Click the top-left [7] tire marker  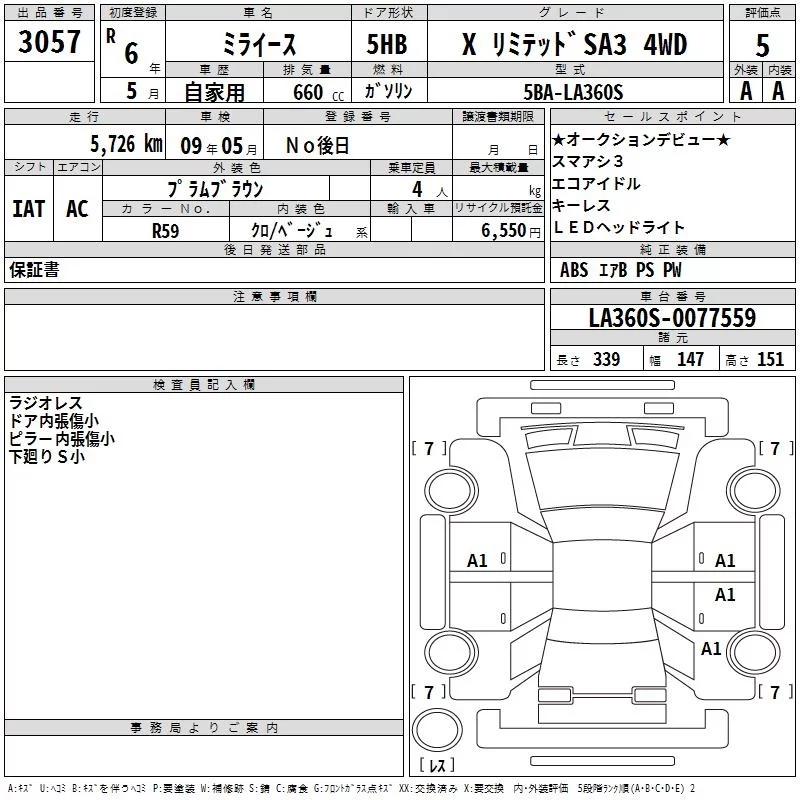pos(429,448)
